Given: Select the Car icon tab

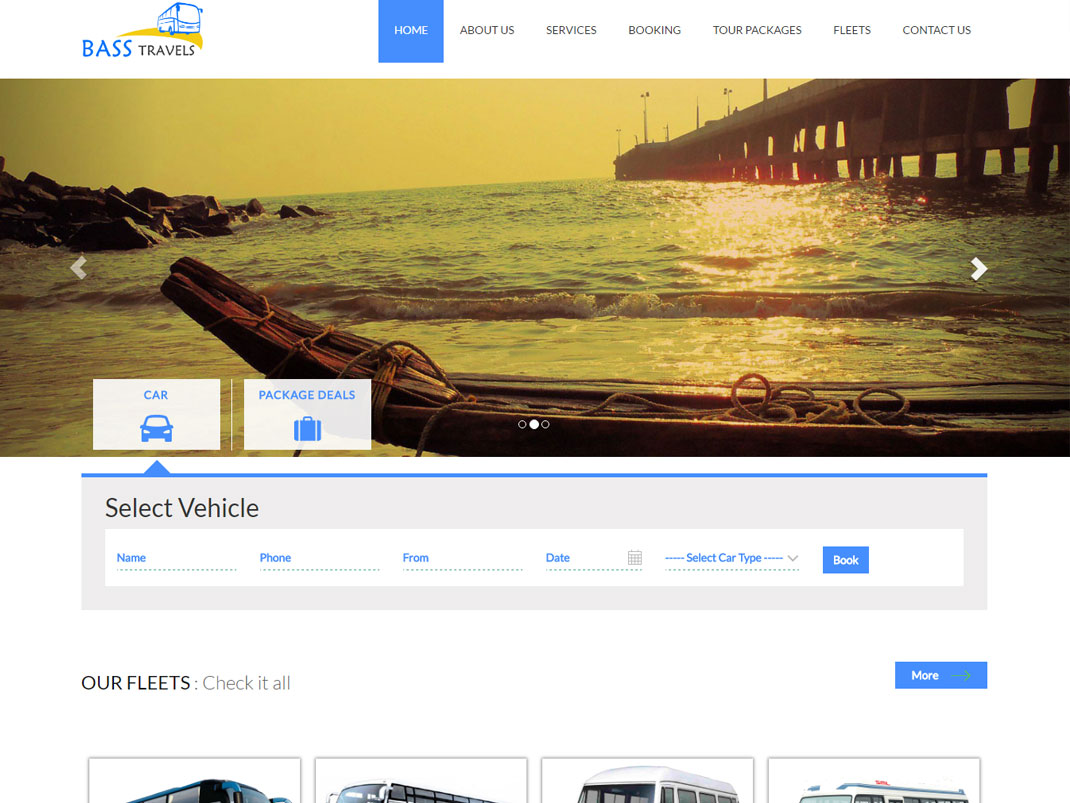Looking at the screenshot, I should tap(156, 428).
